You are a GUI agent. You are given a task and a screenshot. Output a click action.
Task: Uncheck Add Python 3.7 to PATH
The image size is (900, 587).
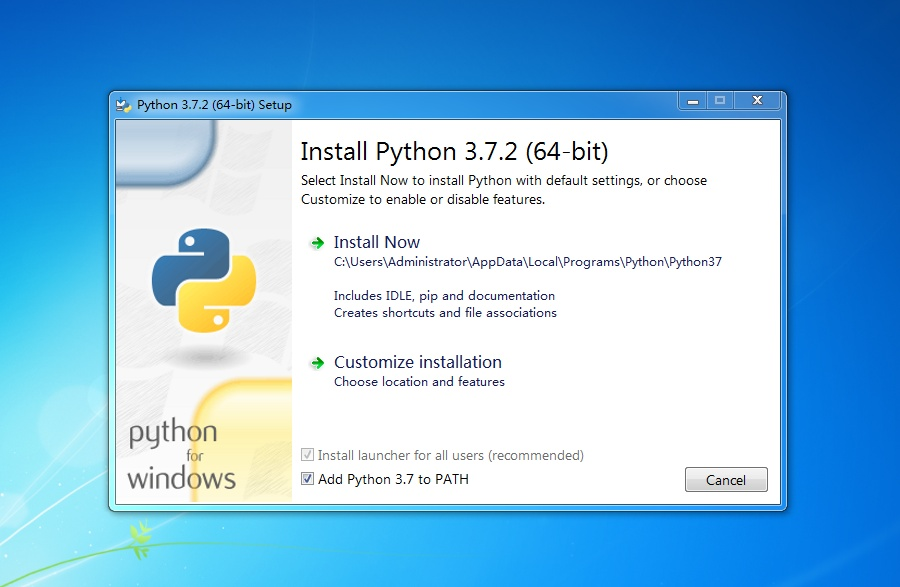(307, 479)
